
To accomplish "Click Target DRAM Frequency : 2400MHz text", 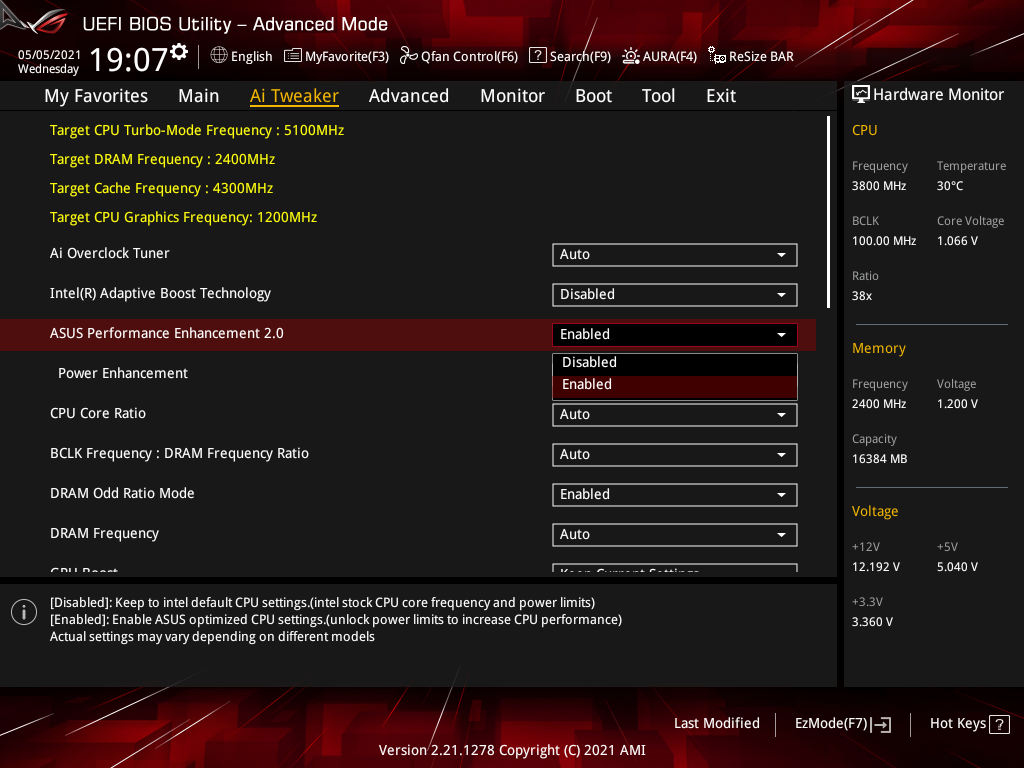I will pyautogui.click(x=162, y=159).
